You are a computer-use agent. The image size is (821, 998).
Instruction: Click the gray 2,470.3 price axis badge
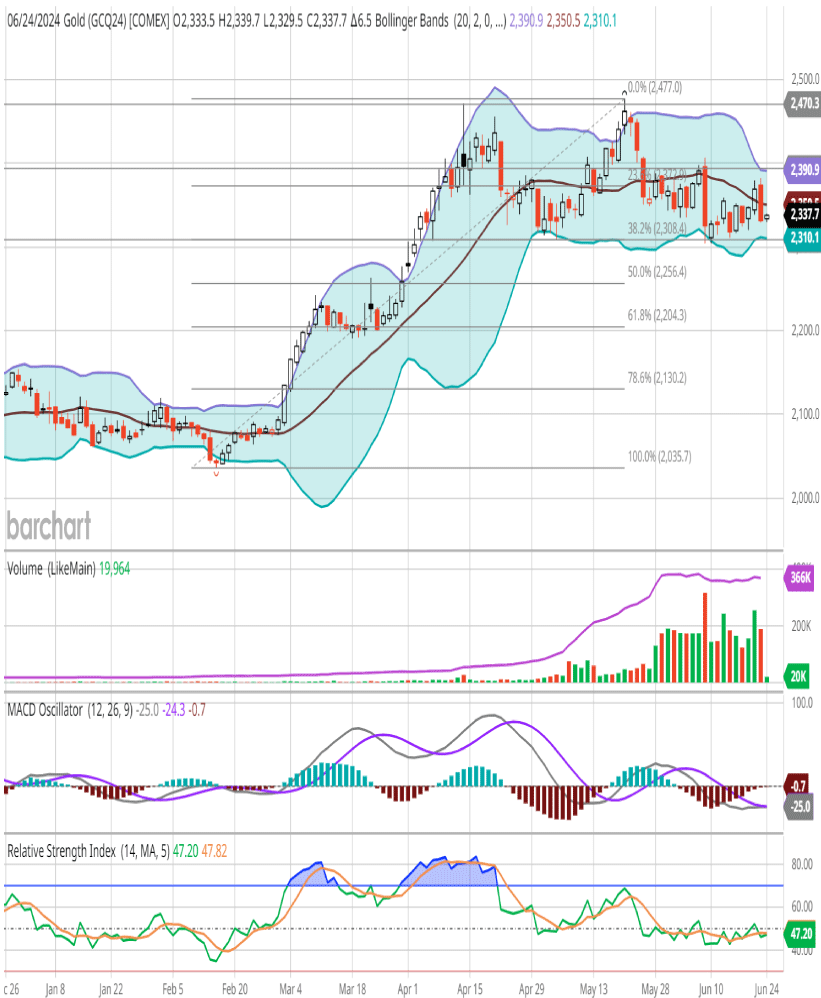pos(802,103)
